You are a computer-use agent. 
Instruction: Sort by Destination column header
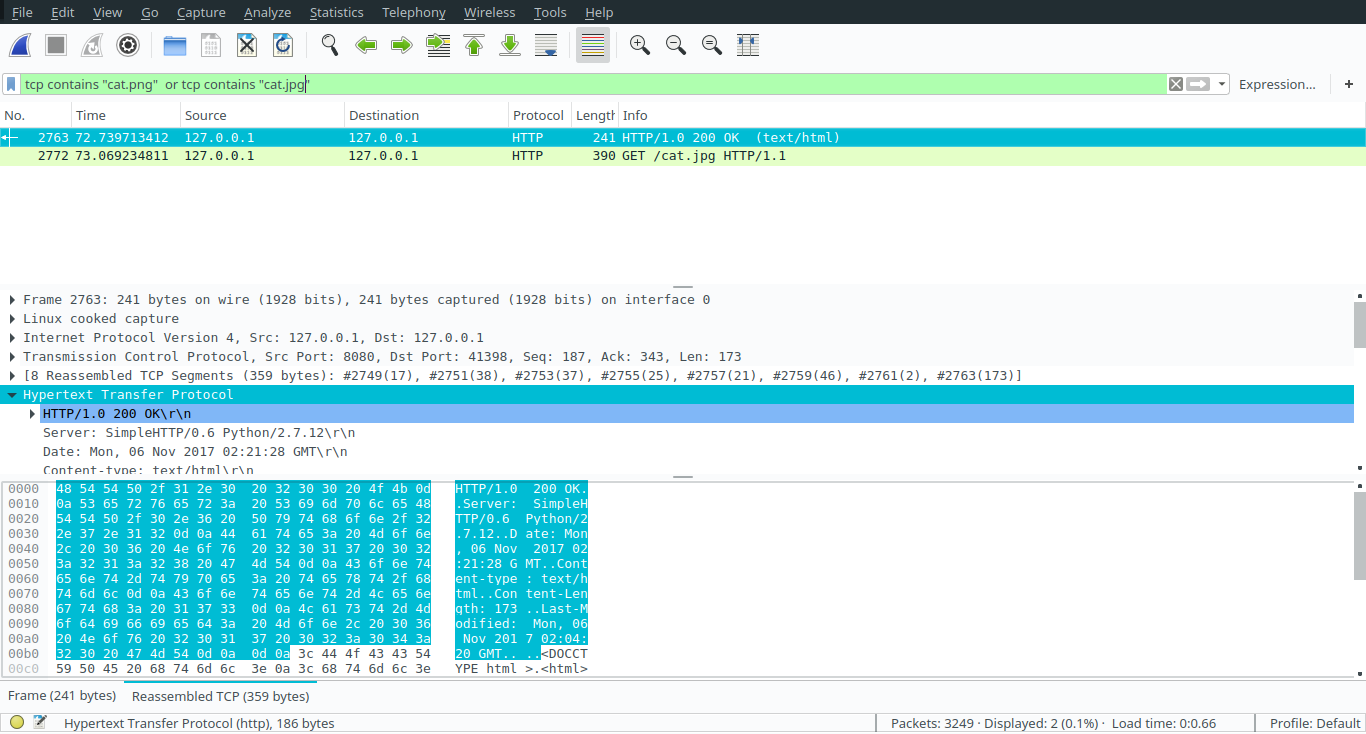pyautogui.click(x=426, y=115)
